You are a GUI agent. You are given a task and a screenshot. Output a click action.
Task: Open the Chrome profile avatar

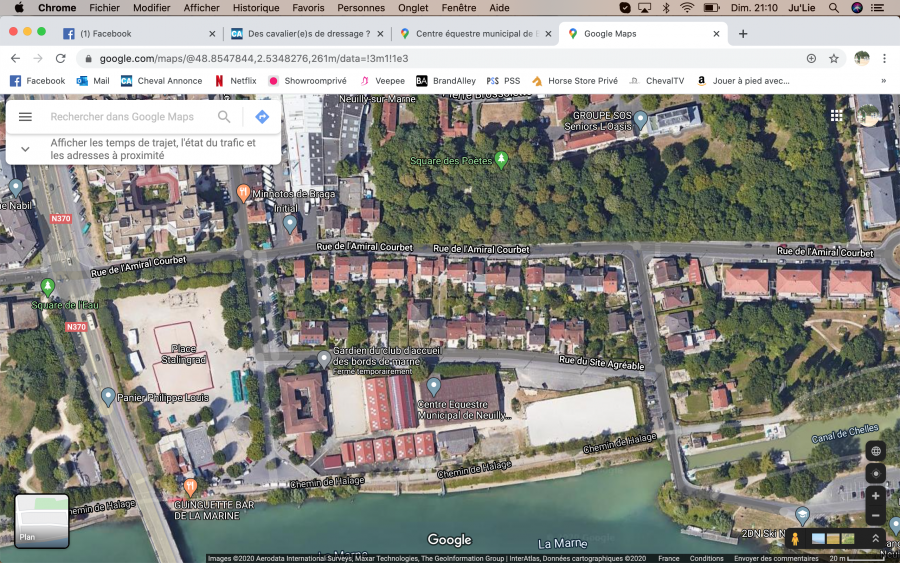click(x=862, y=59)
